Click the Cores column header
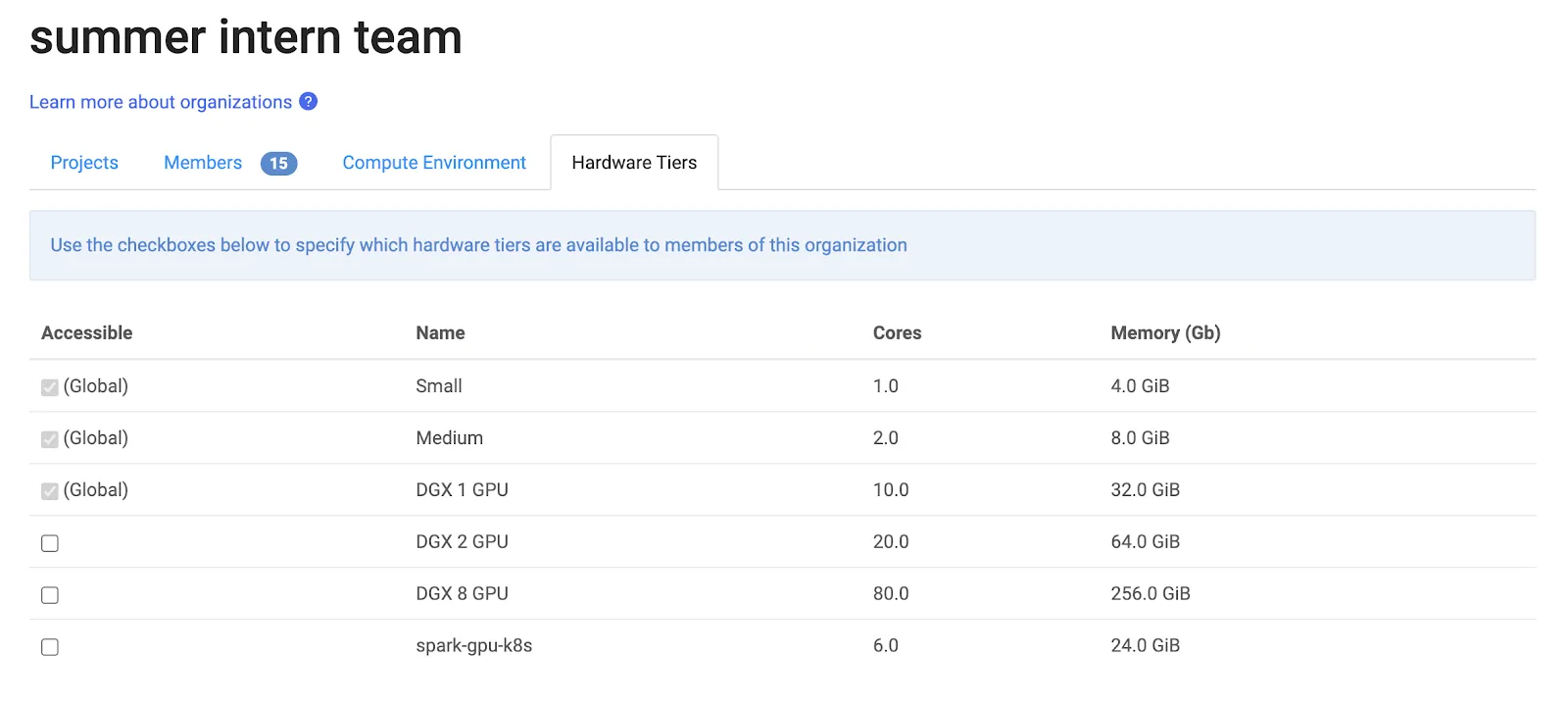 tap(897, 333)
